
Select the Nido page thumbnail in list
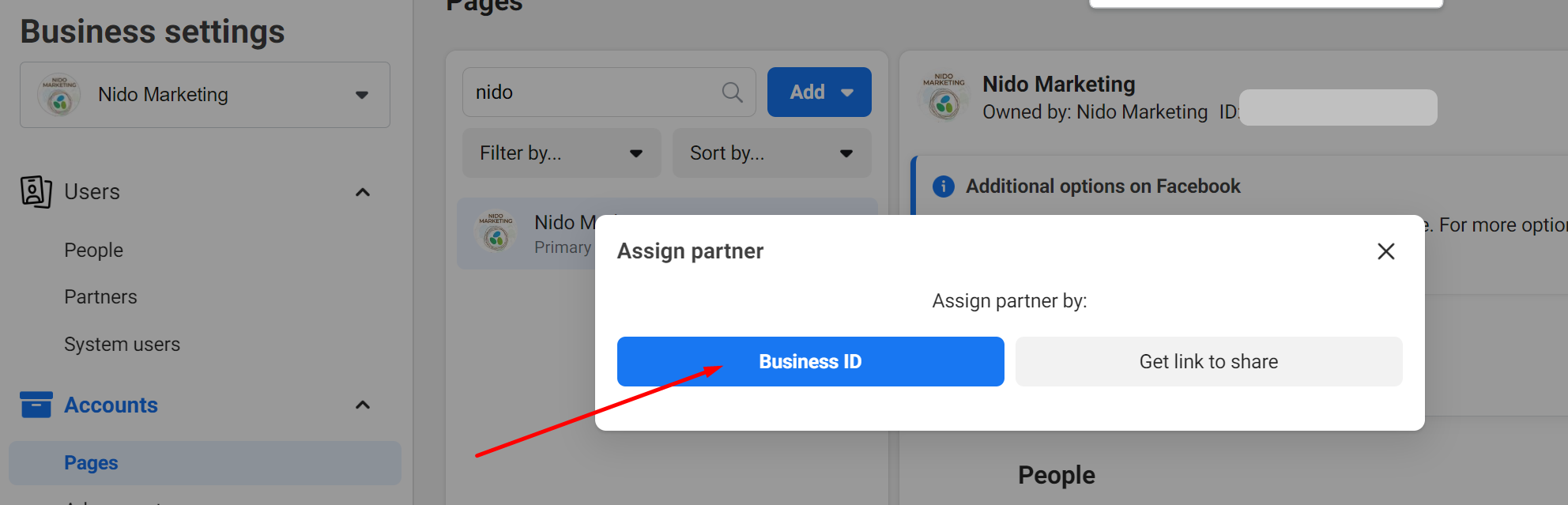(x=496, y=232)
